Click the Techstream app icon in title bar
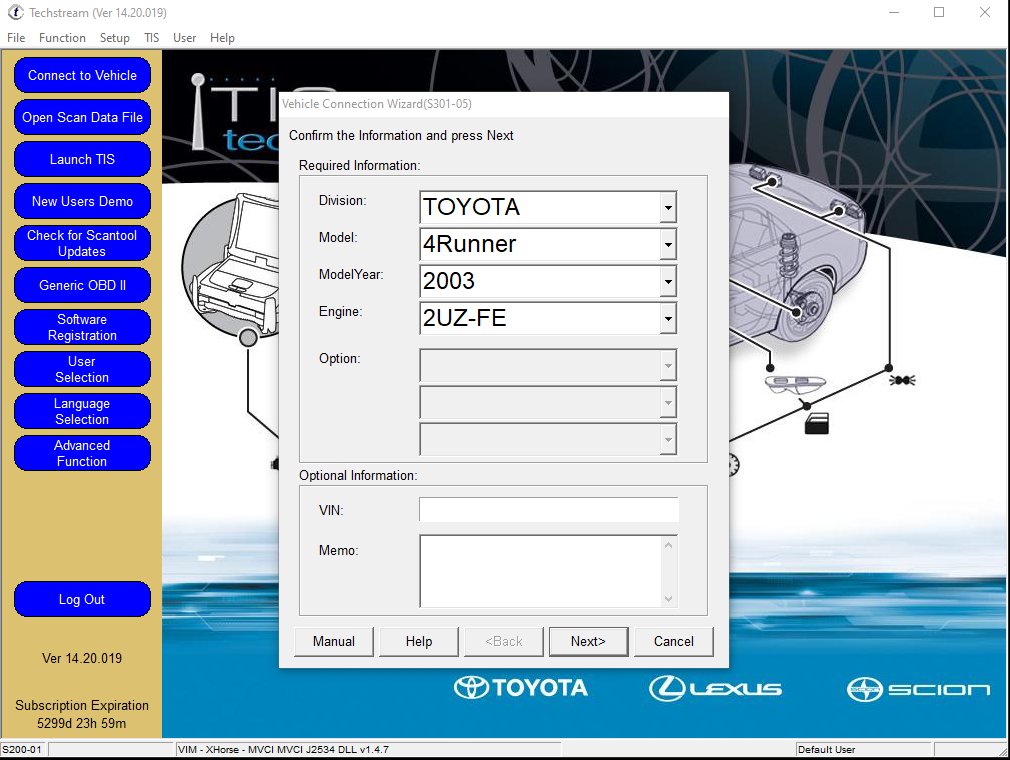This screenshot has height=760, width=1010. (x=15, y=12)
